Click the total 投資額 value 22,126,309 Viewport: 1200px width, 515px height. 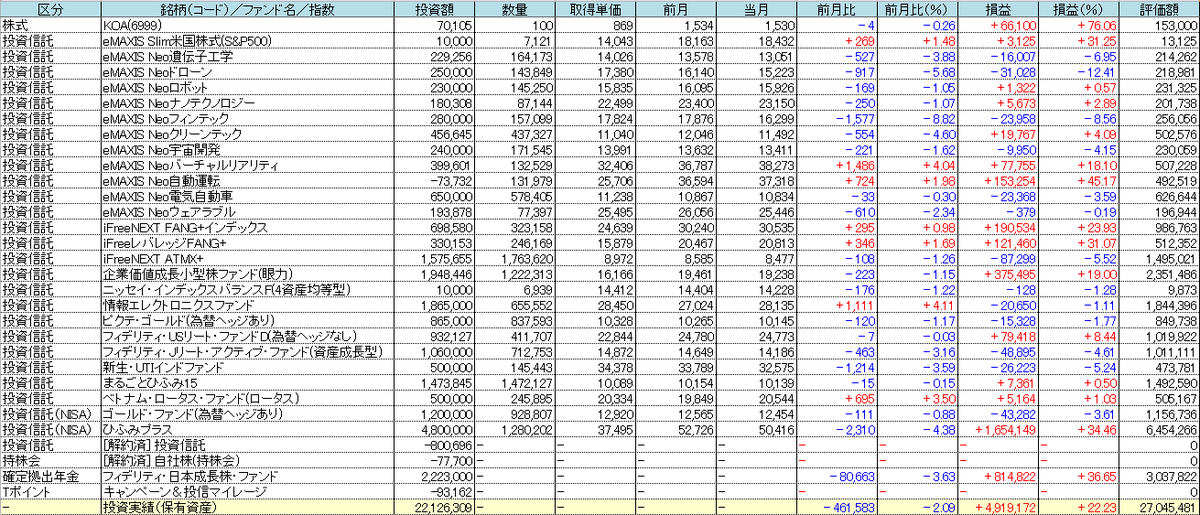pyautogui.click(x=433, y=507)
